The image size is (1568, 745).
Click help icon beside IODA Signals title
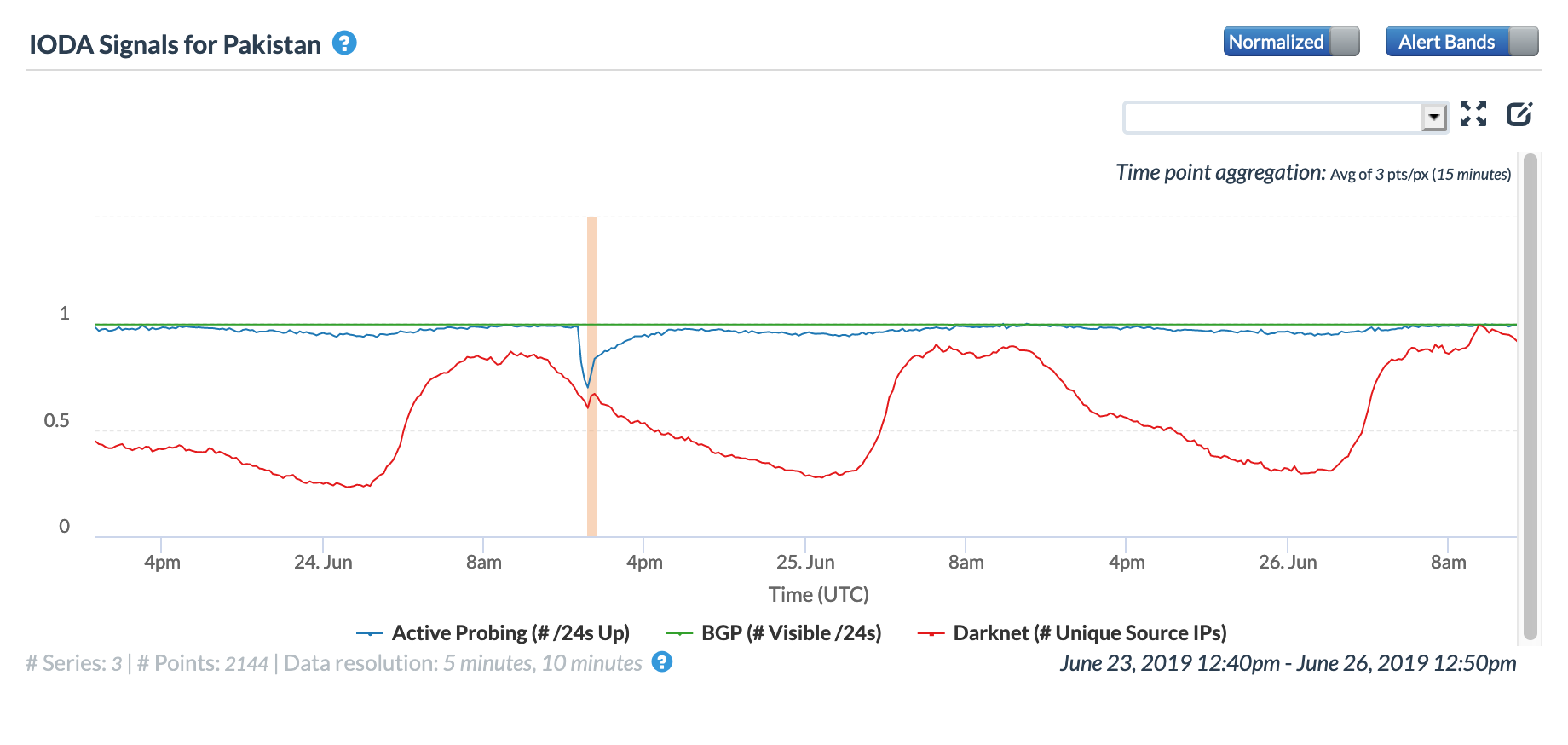(x=344, y=43)
